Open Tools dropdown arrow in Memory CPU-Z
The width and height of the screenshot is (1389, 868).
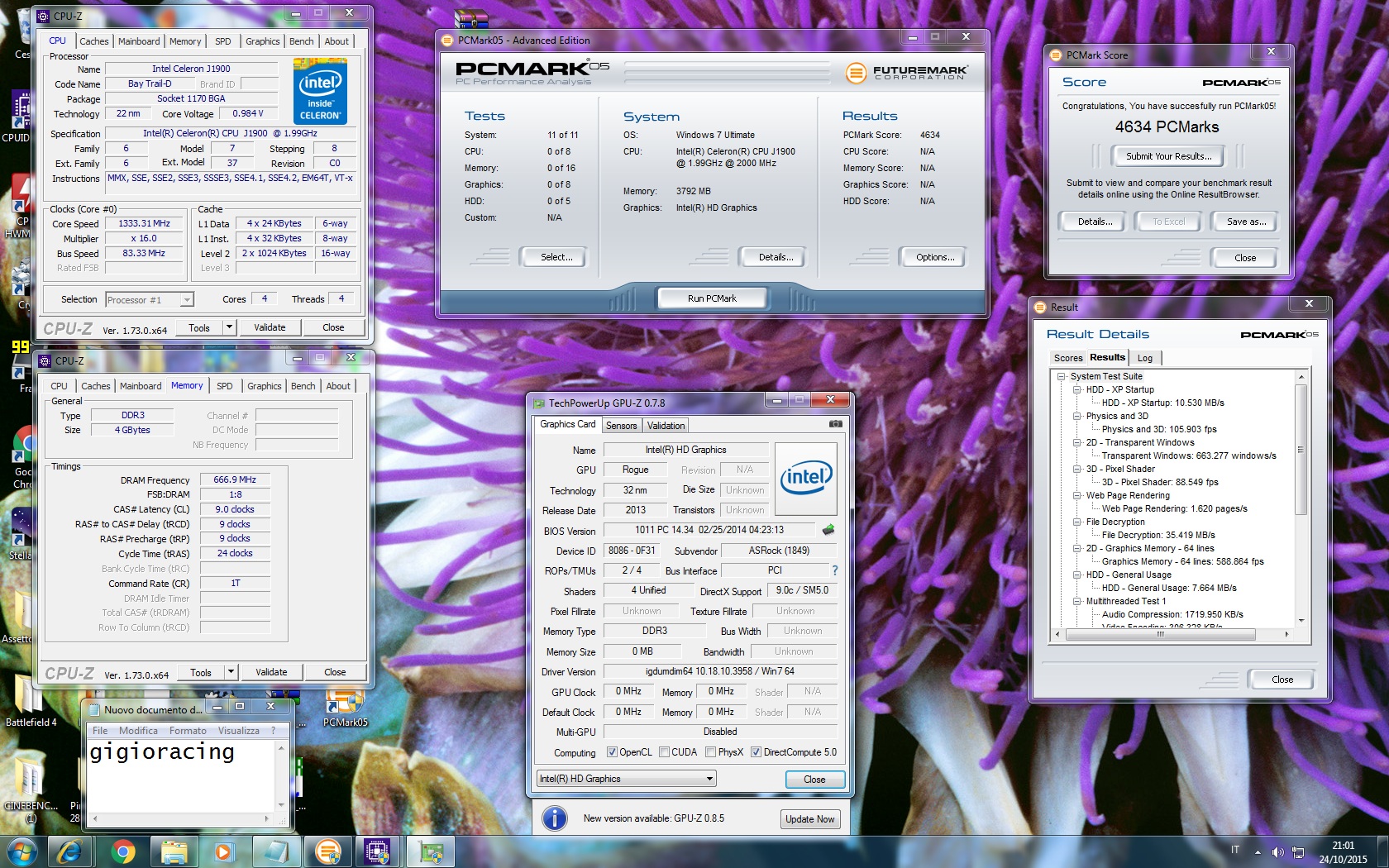[231, 672]
